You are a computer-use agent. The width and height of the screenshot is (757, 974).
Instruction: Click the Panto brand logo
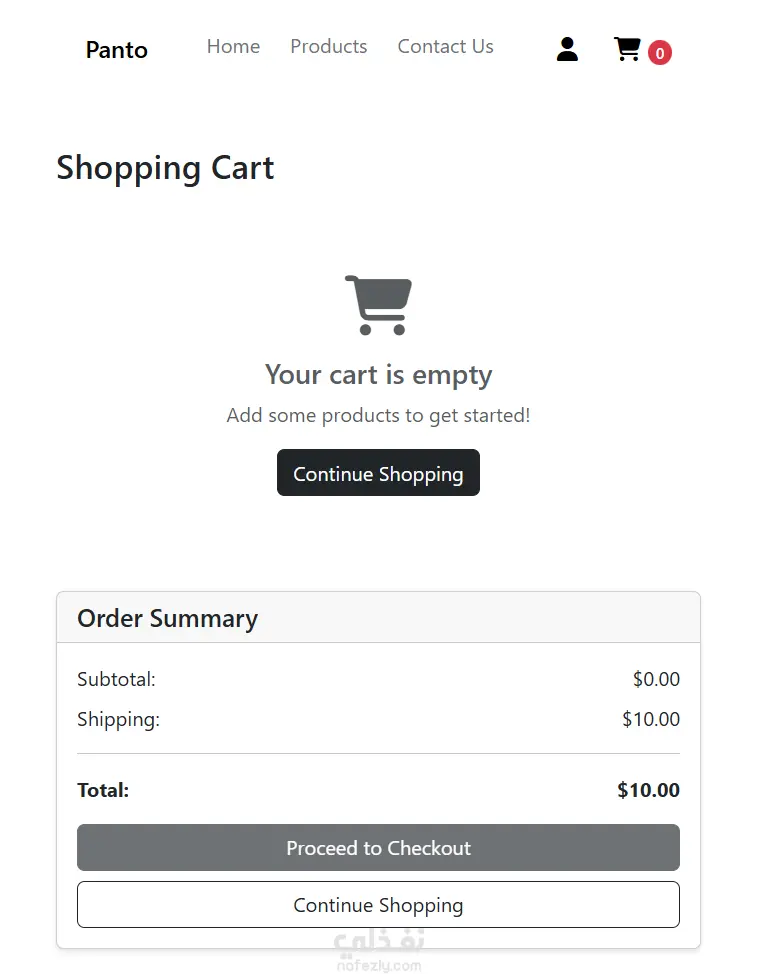[x=117, y=50]
